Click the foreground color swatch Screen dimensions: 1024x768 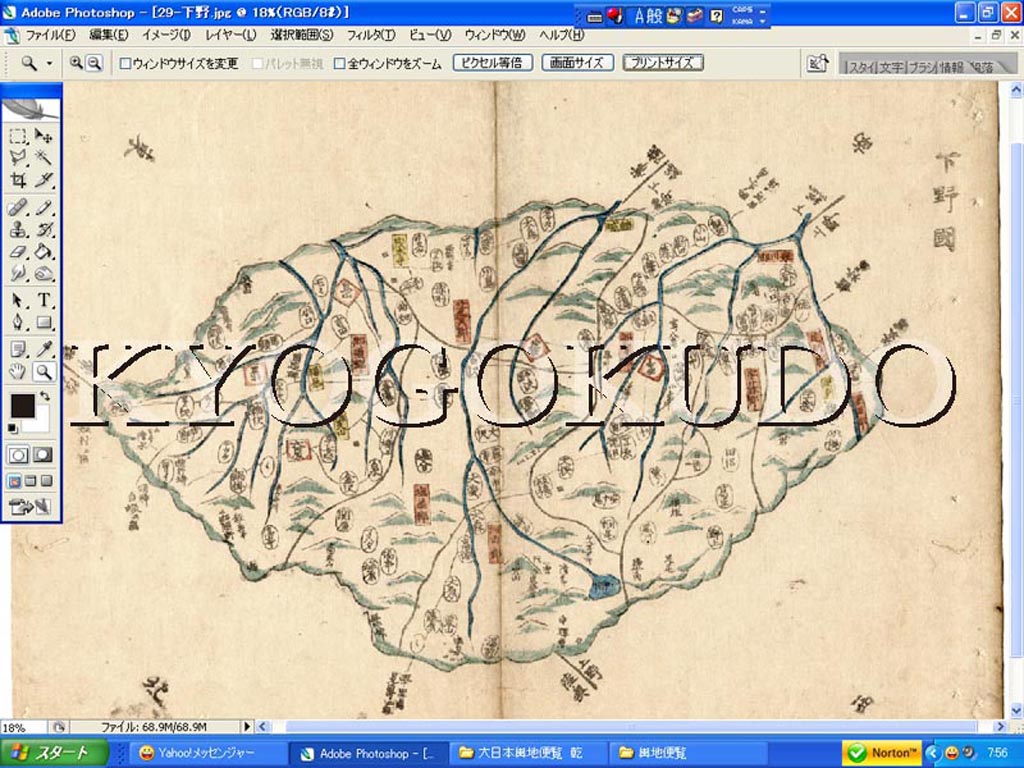[22, 406]
